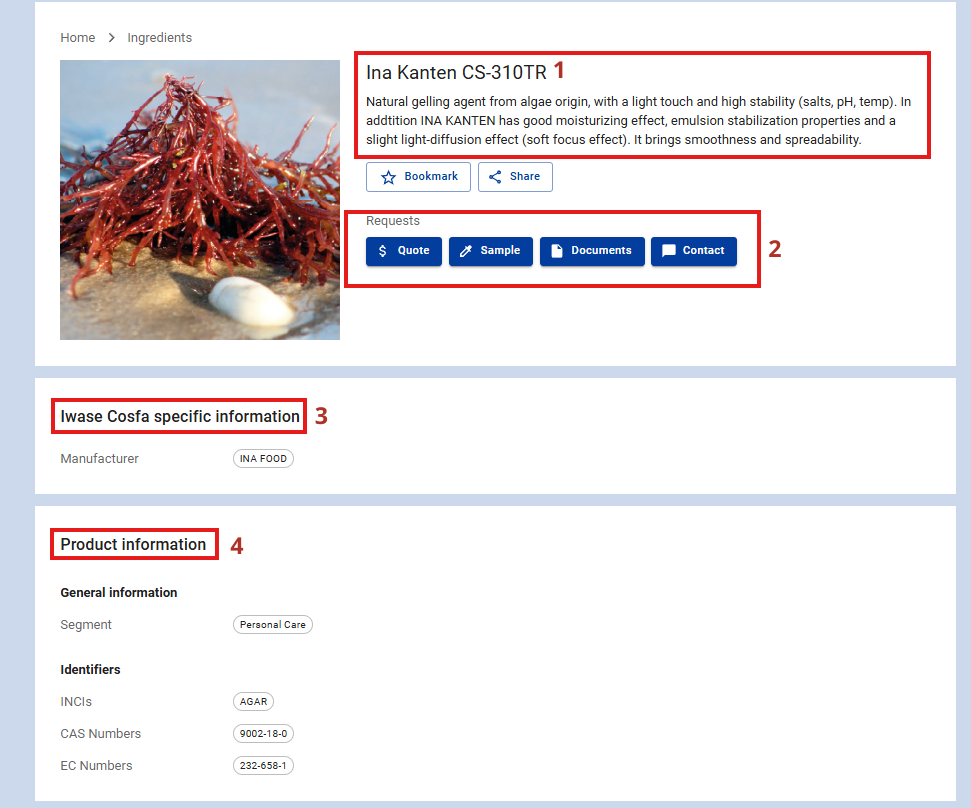This screenshot has width=971, height=808.
Task: Click the breadcrumb chevron separator
Action: click(x=111, y=38)
